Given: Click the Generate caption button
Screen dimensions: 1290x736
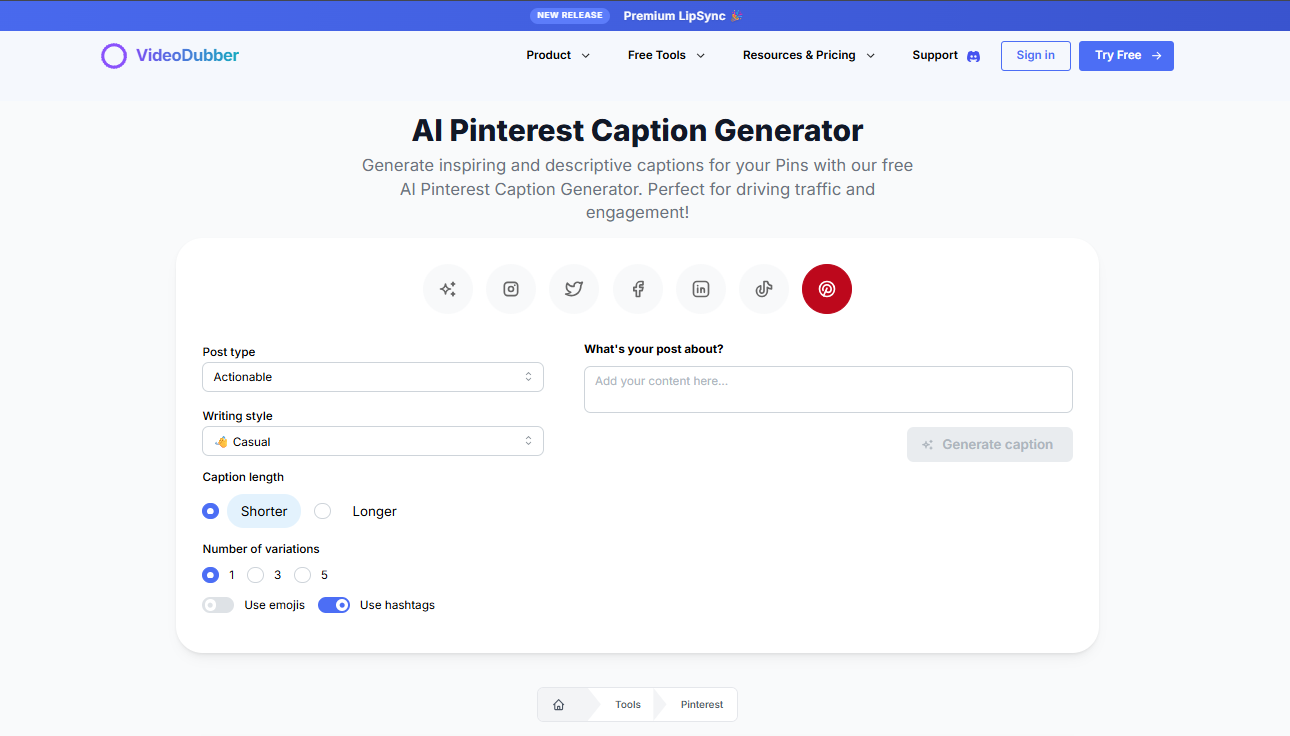Looking at the screenshot, I should point(990,445).
